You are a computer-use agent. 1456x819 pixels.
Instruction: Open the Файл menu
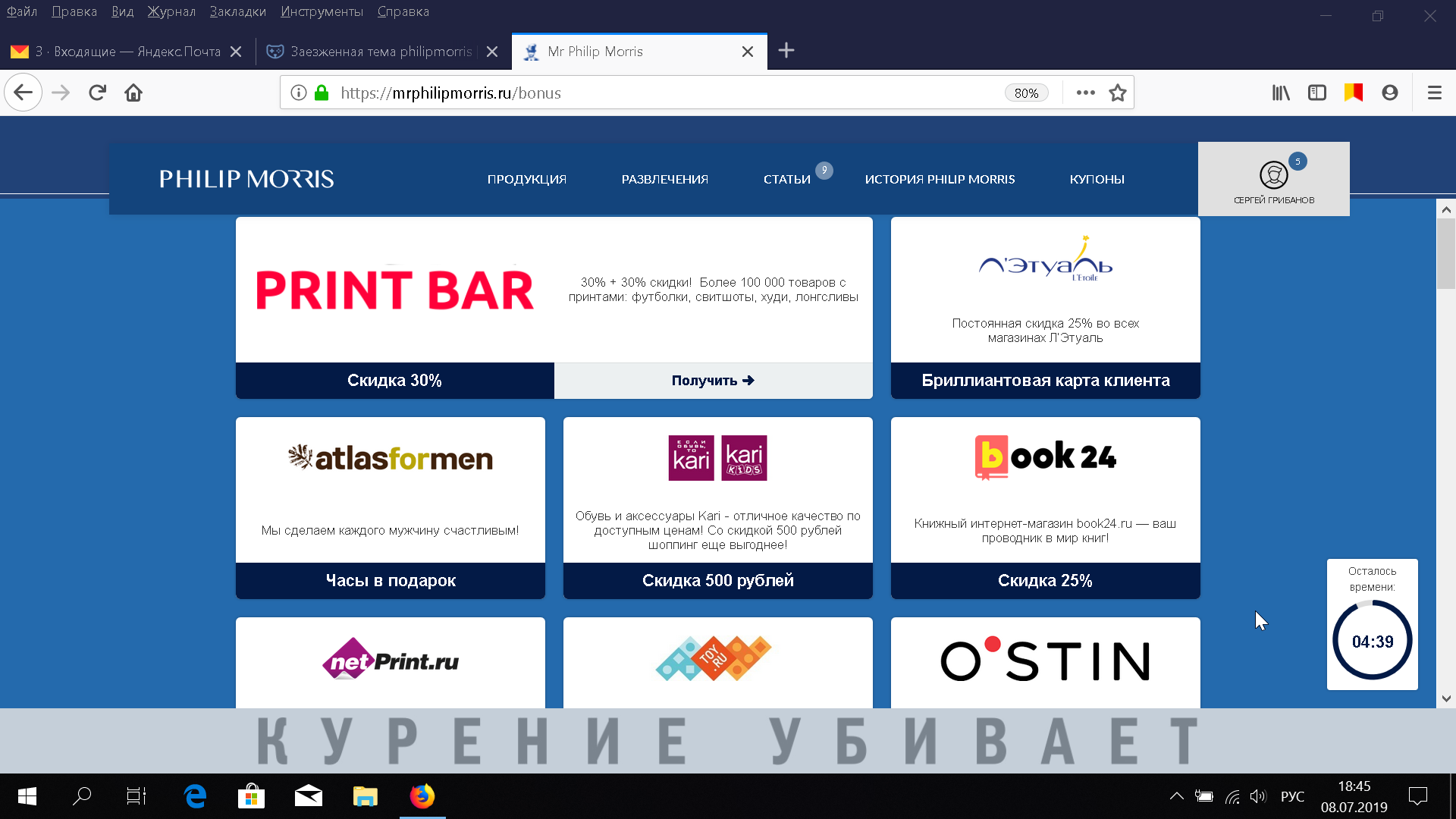click(x=22, y=11)
